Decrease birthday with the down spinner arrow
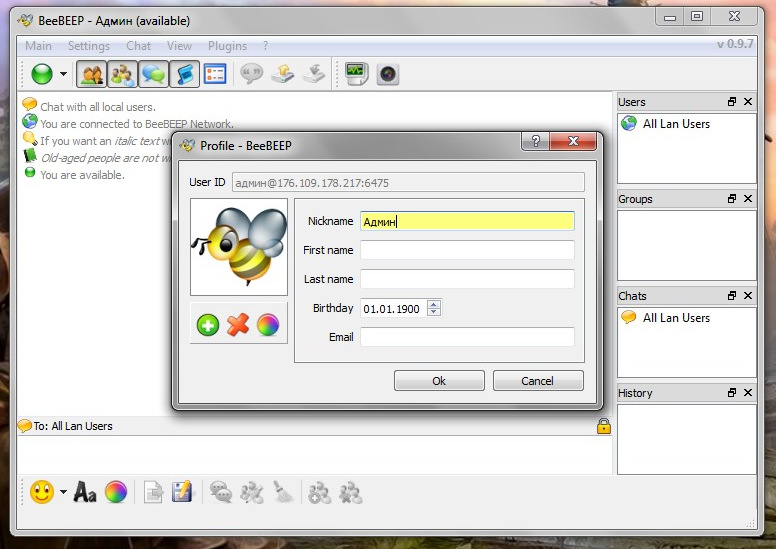Screen dimensions: 776x549 click(x=434, y=312)
